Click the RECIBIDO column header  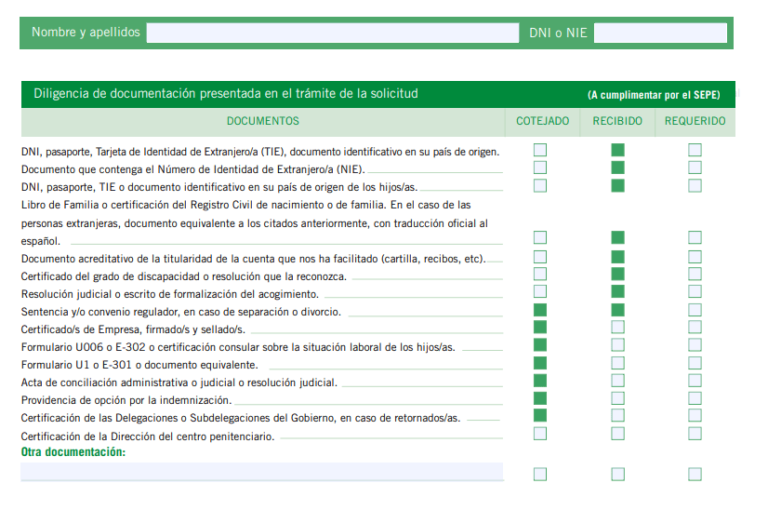click(618, 121)
